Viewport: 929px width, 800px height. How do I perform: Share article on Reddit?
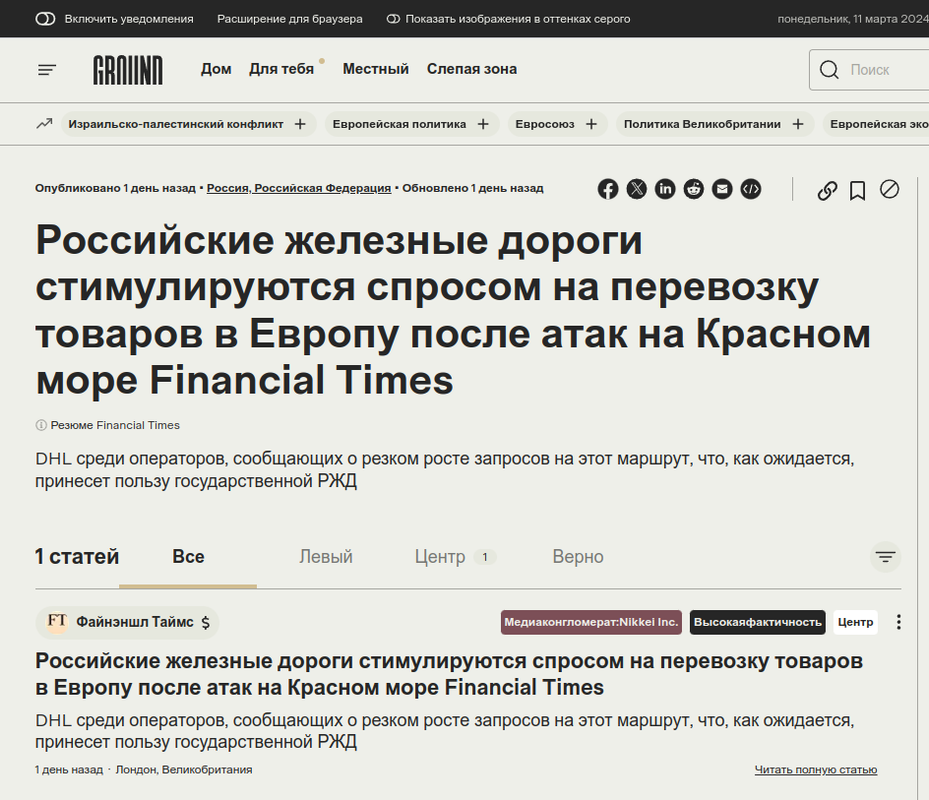tap(693, 190)
